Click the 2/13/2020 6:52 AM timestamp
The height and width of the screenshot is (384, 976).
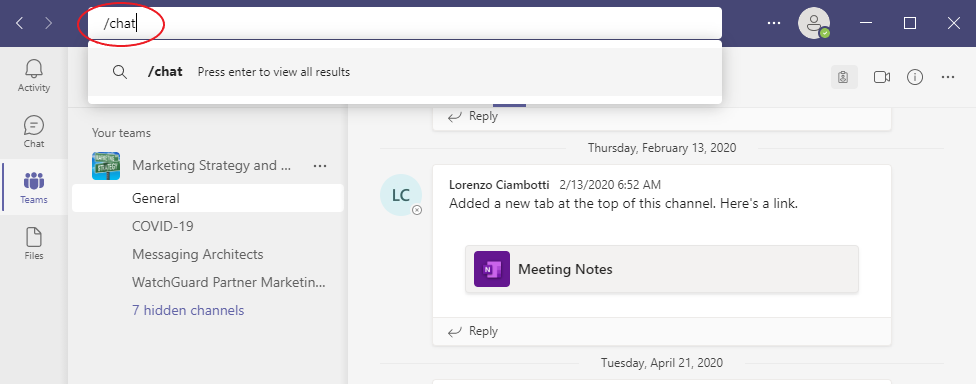(610, 185)
